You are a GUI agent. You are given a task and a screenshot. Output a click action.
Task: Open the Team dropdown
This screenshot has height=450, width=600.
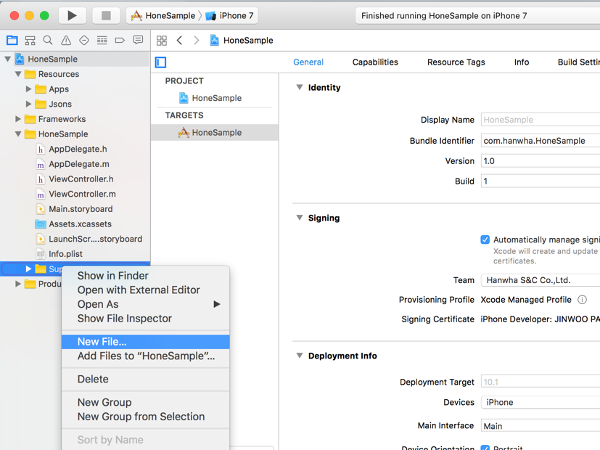tap(540, 280)
